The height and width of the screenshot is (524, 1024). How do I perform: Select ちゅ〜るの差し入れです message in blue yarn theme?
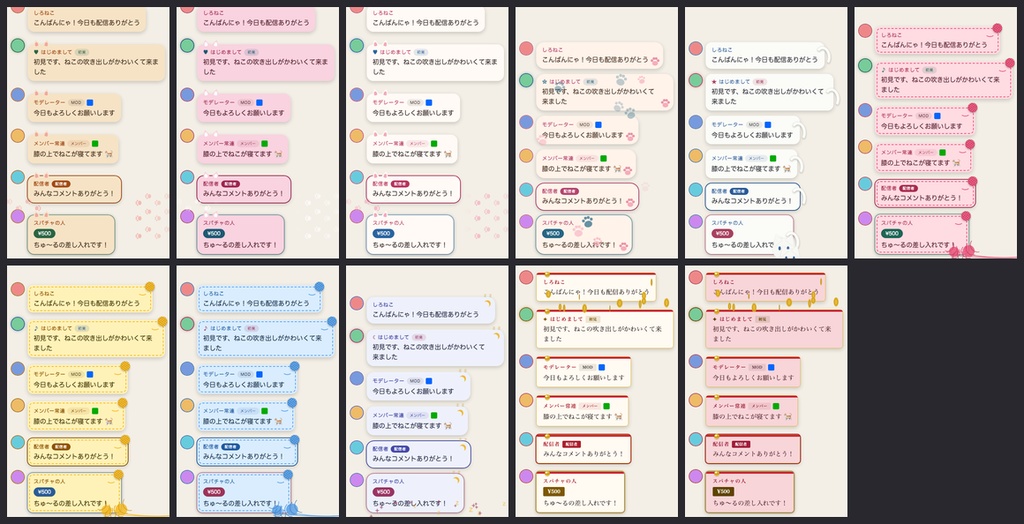tap(242, 504)
